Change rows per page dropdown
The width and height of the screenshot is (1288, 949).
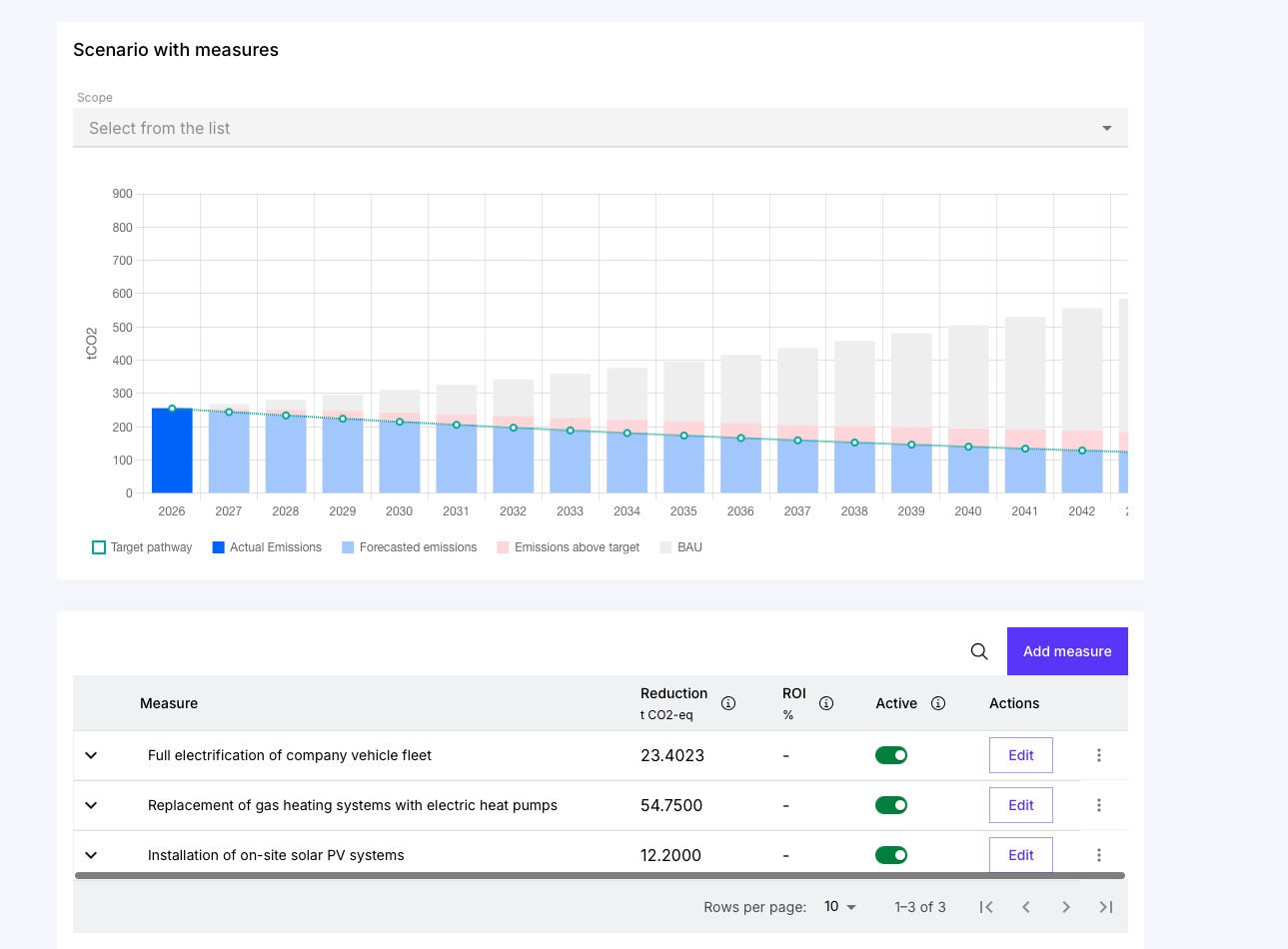pos(840,907)
